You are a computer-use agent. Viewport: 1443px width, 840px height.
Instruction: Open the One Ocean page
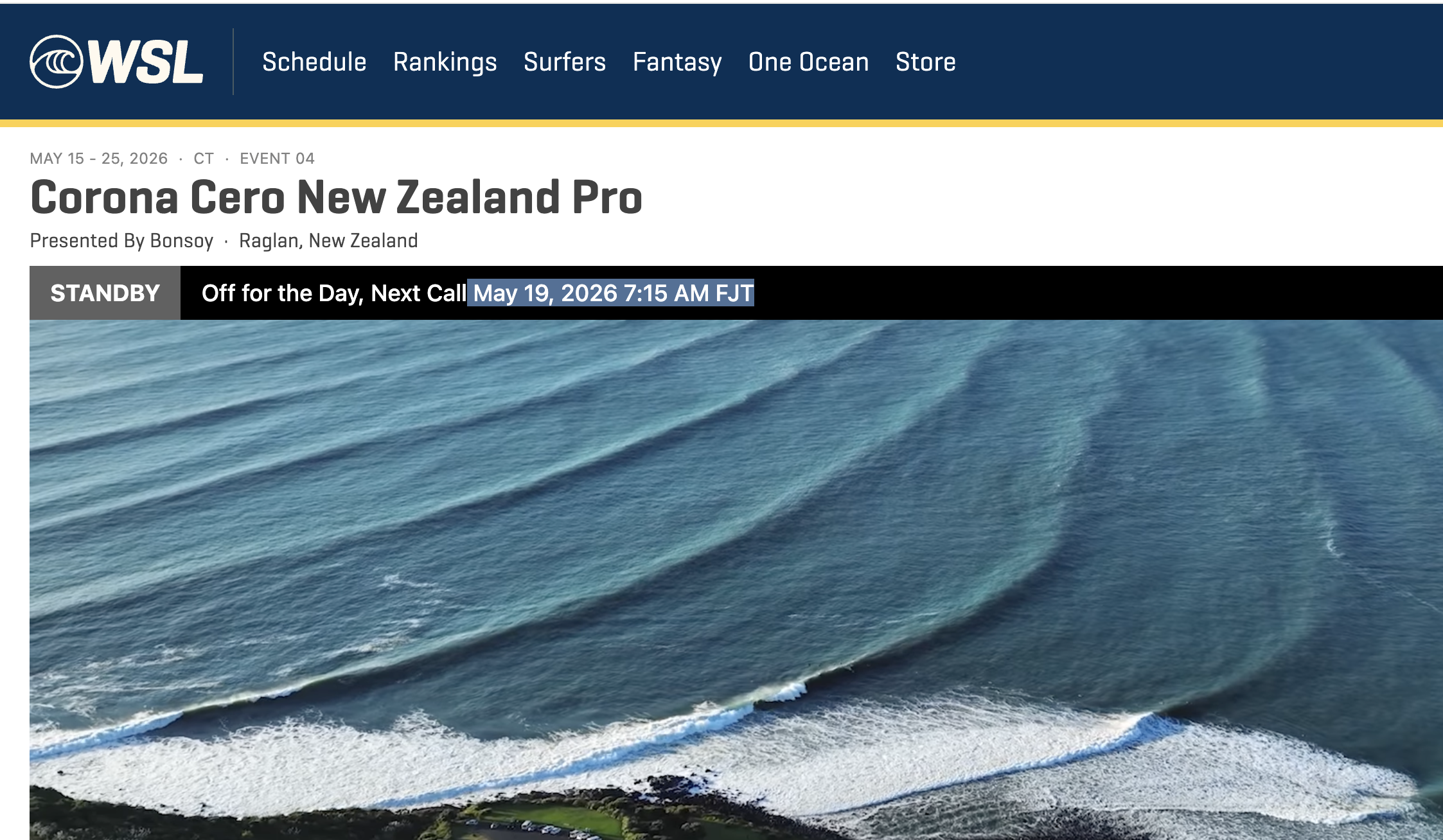pos(809,62)
